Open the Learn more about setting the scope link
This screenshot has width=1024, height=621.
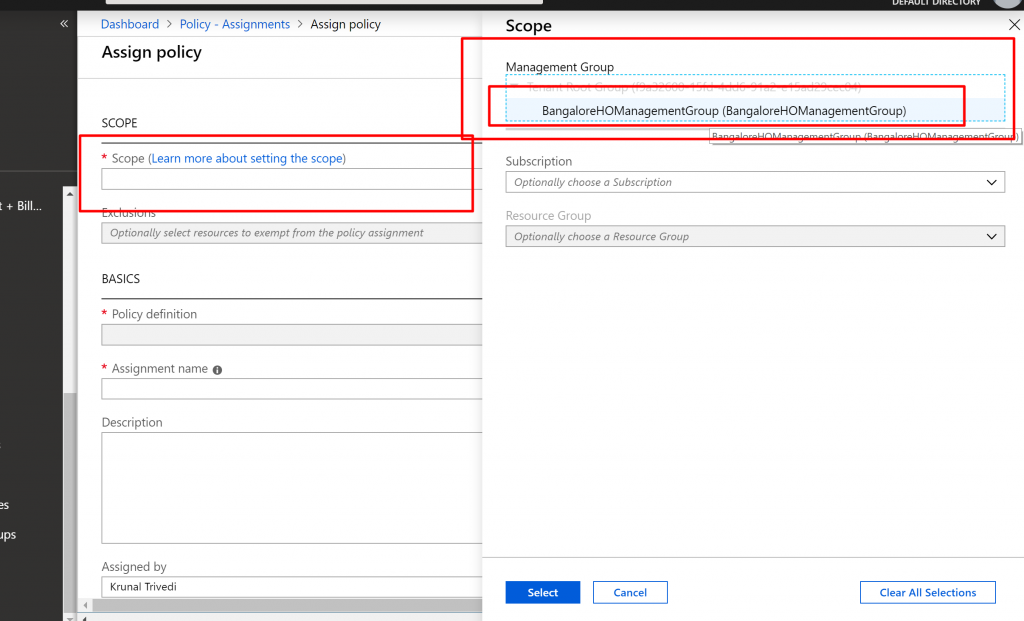[247, 159]
